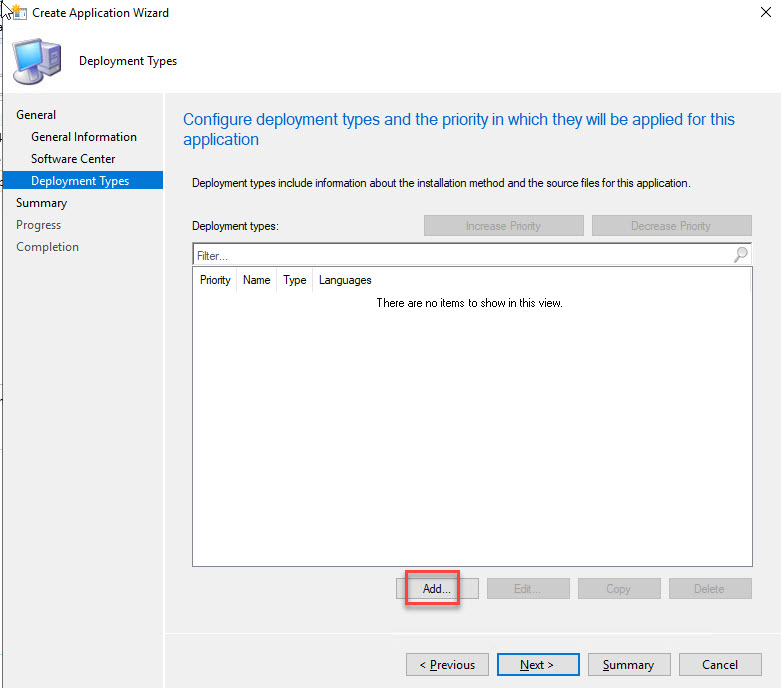Cancel the Create Application Wizard
The height and width of the screenshot is (688, 781).
tap(720, 665)
